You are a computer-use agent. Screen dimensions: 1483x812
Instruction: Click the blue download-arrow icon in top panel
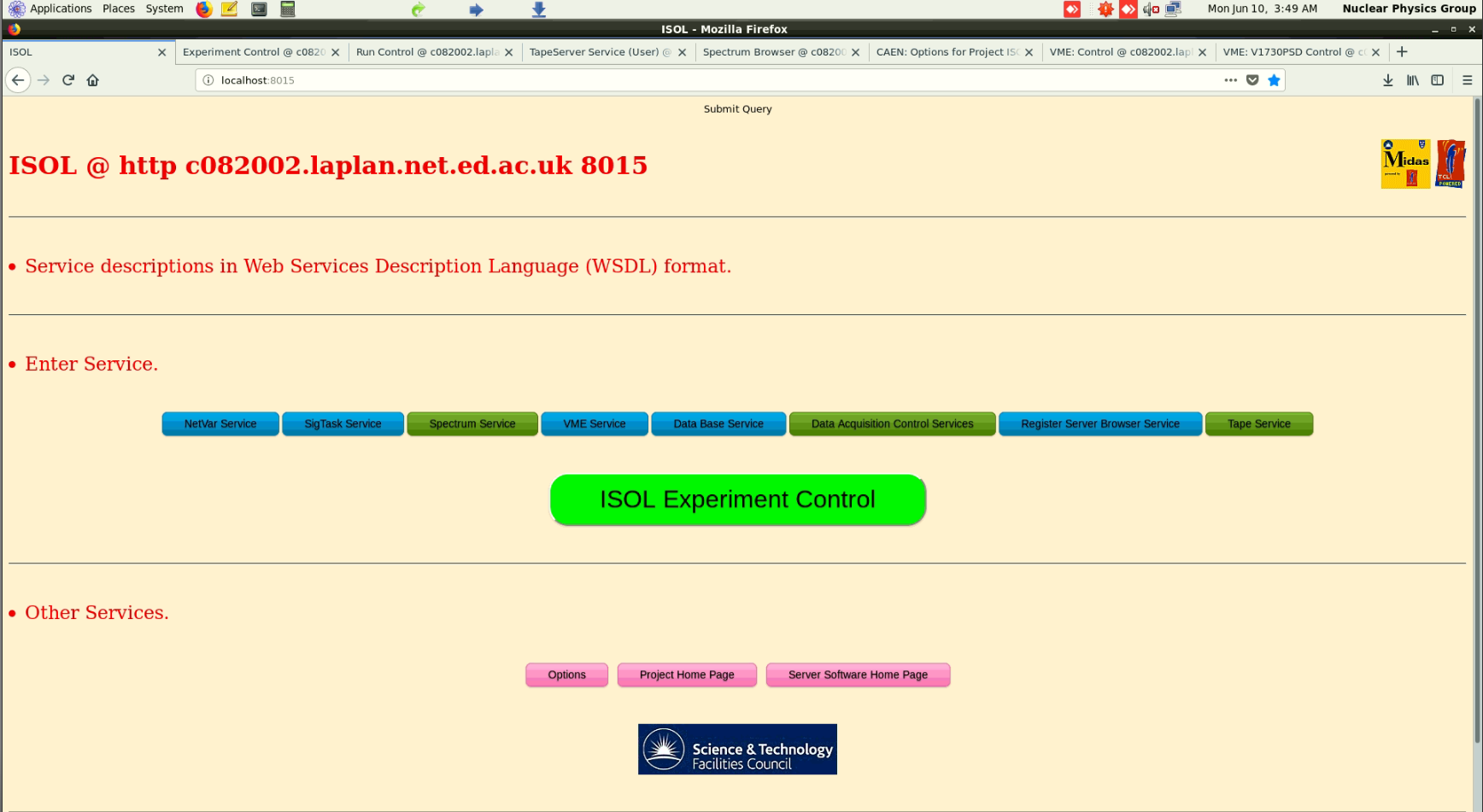pos(539,9)
